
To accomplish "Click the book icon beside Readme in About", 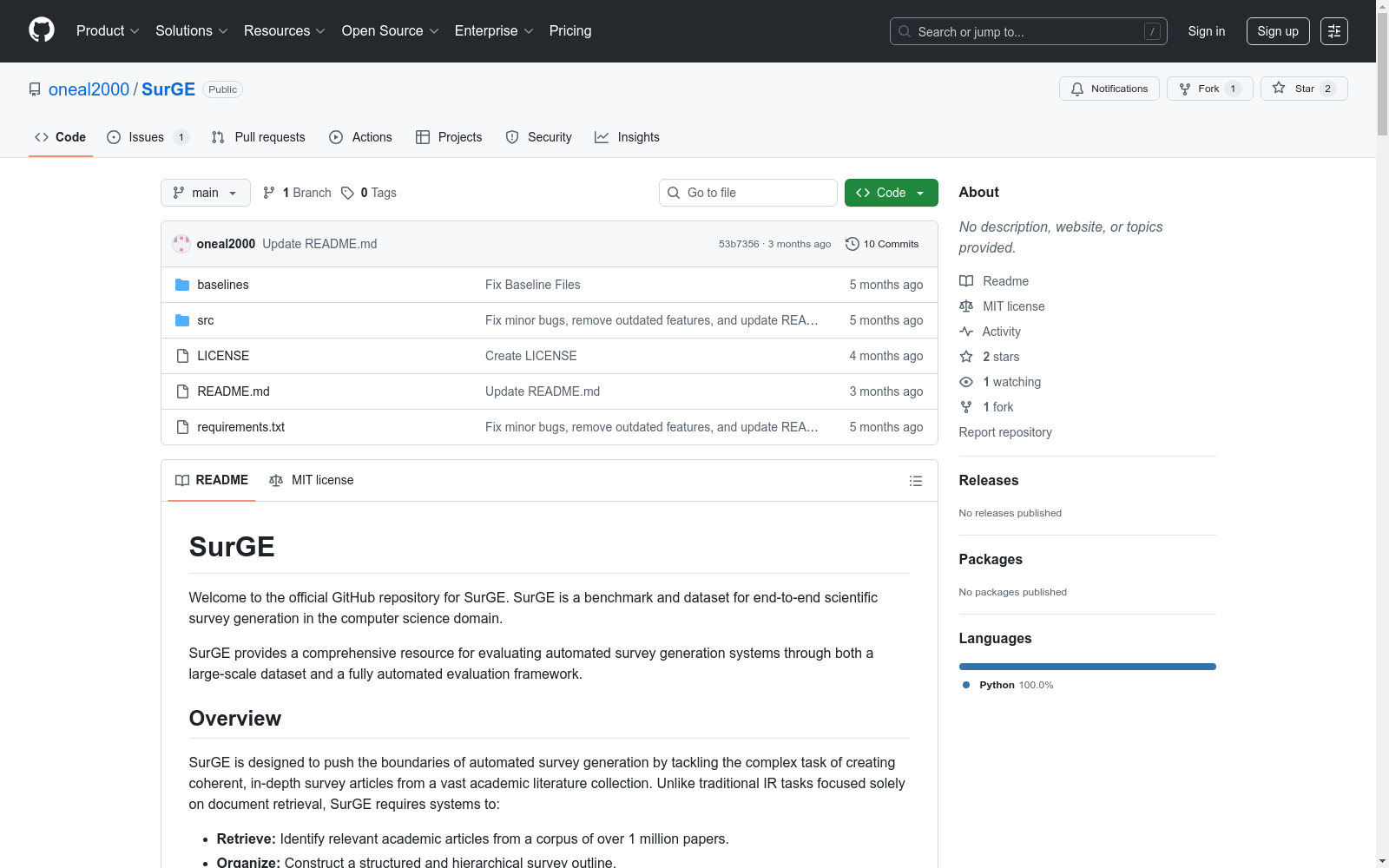I will tap(966, 281).
